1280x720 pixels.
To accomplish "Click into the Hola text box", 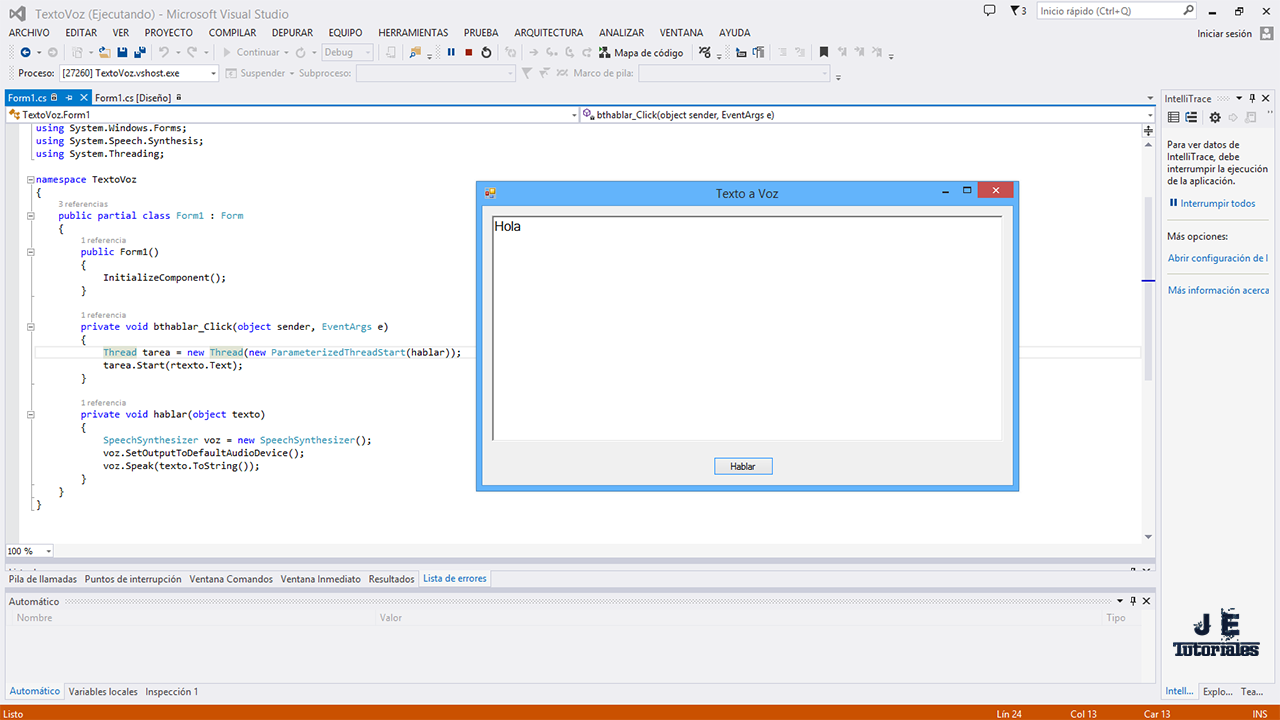I will [x=747, y=328].
